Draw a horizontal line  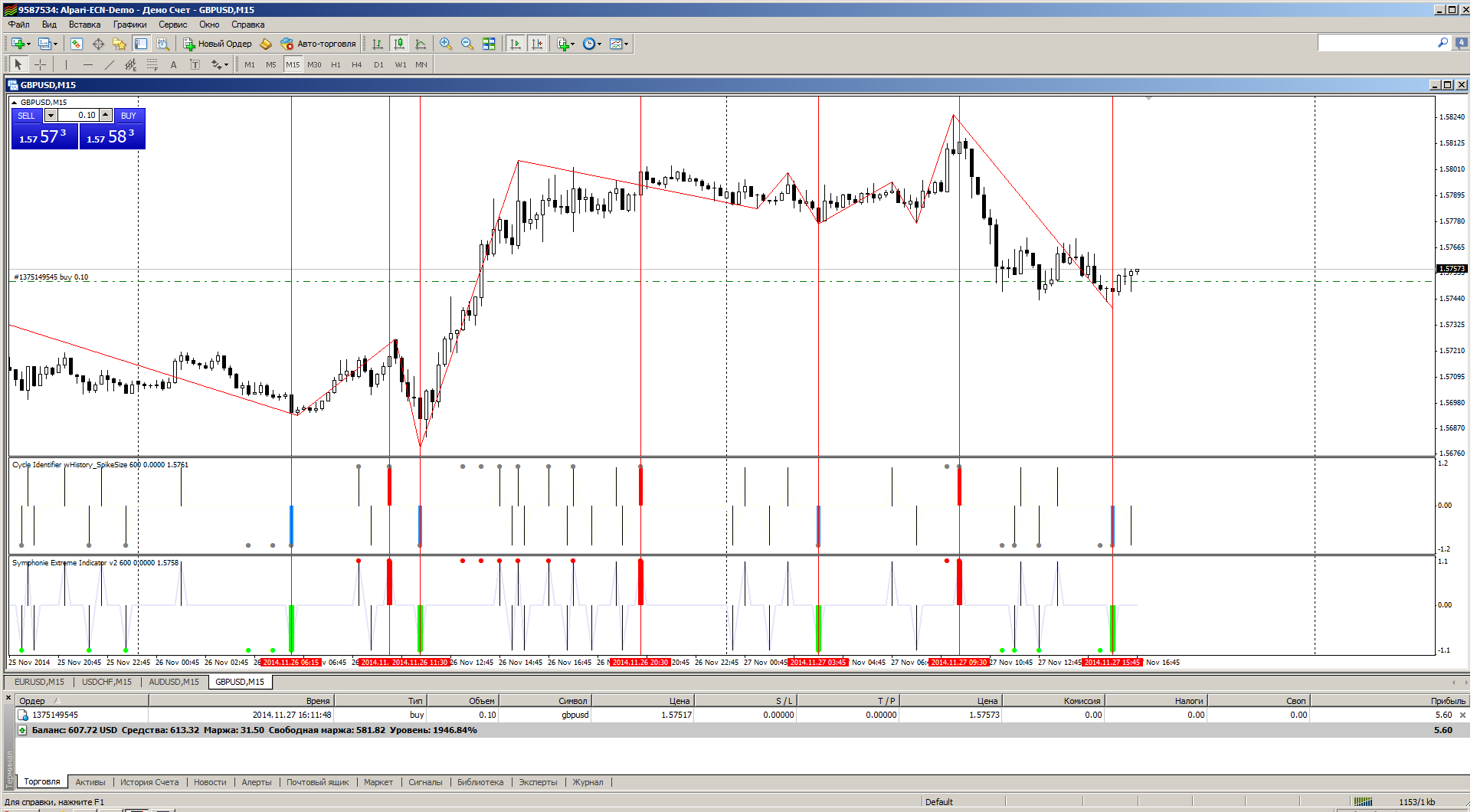pos(87,64)
